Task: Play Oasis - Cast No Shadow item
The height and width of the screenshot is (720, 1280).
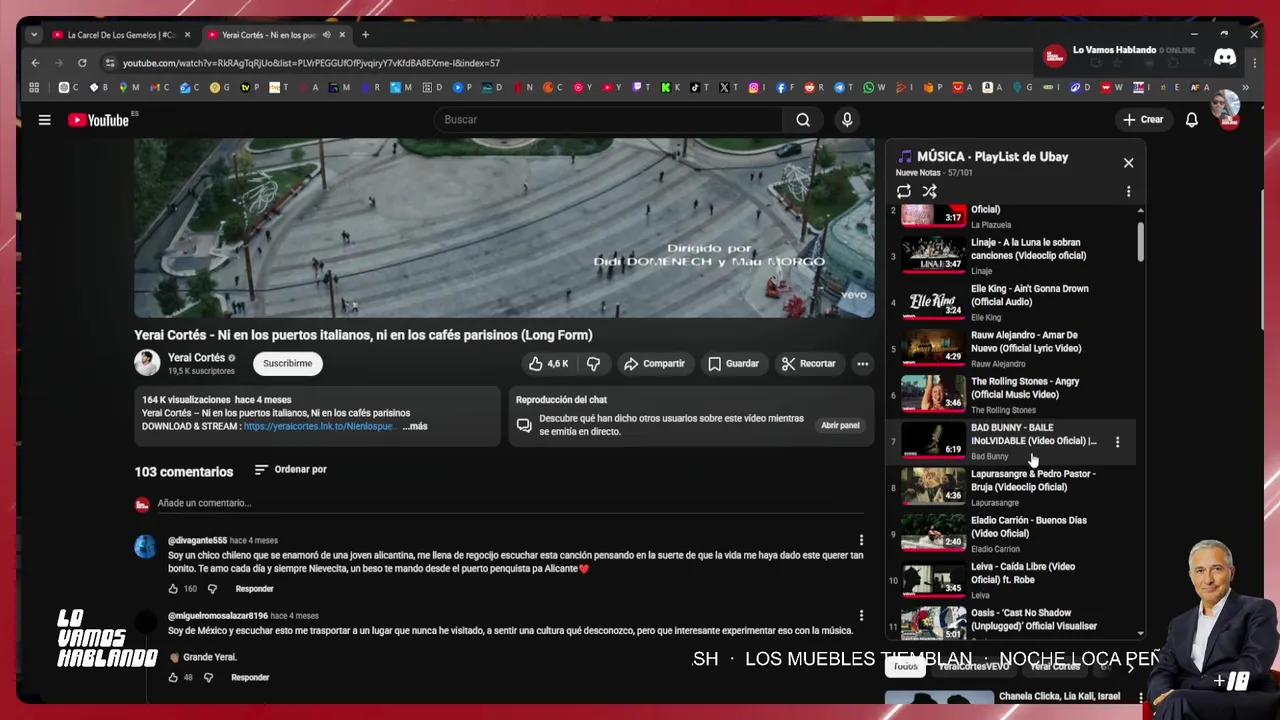Action: (x=1010, y=621)
